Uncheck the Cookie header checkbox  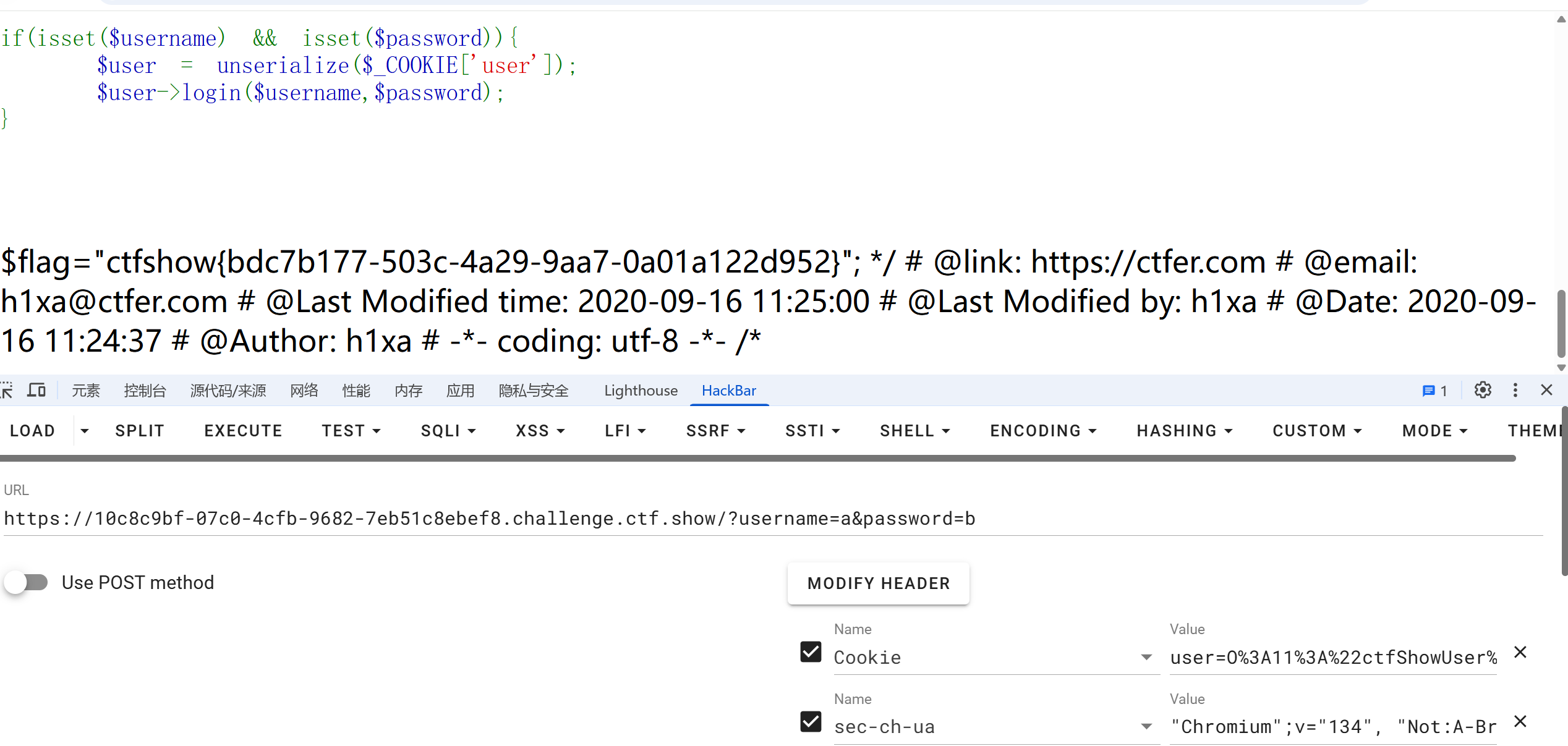tap(811, 652)
